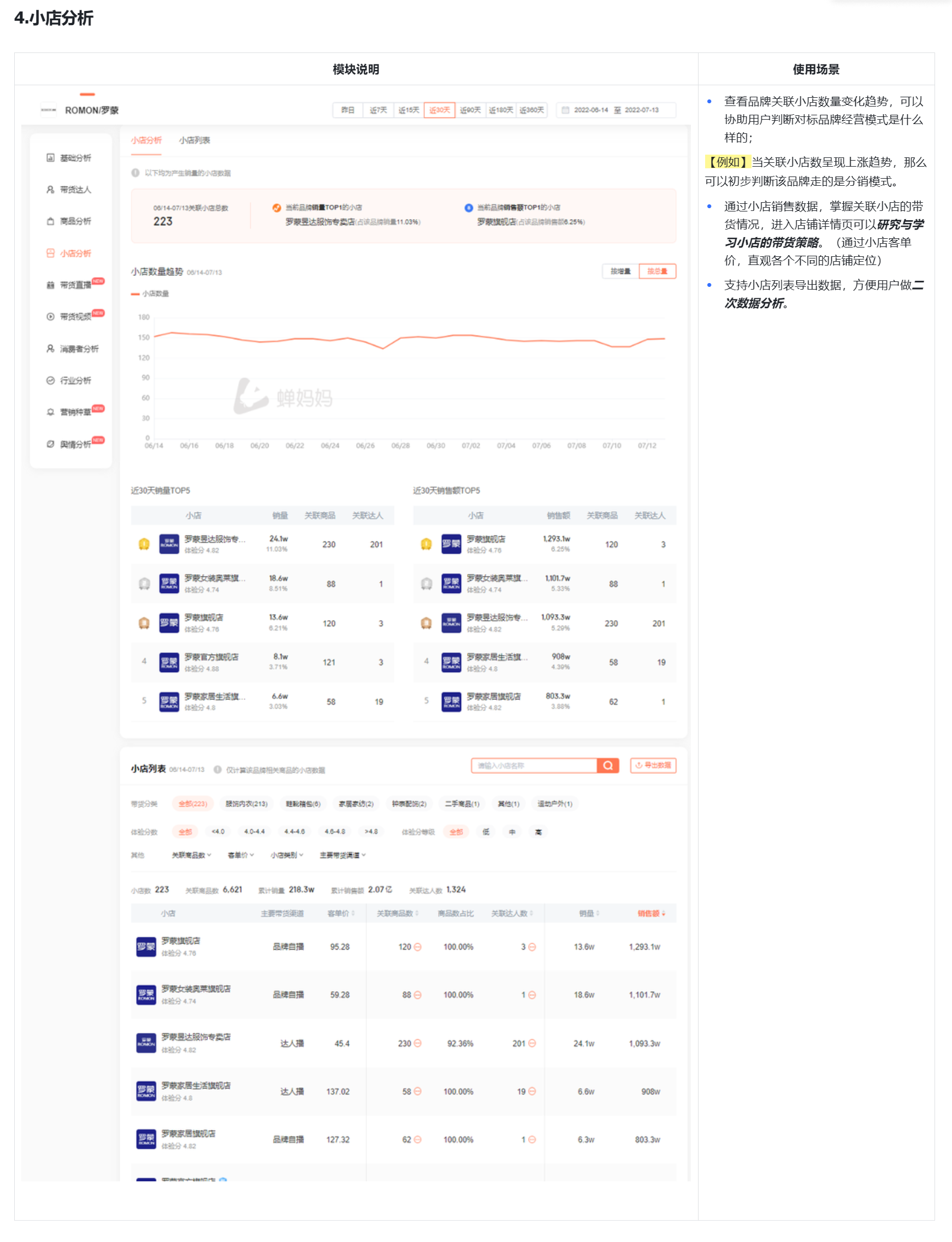The image size is (952, 1242).
Task: Click gold medal icon in 销量TOP5 table
Action: coord(144,544)
